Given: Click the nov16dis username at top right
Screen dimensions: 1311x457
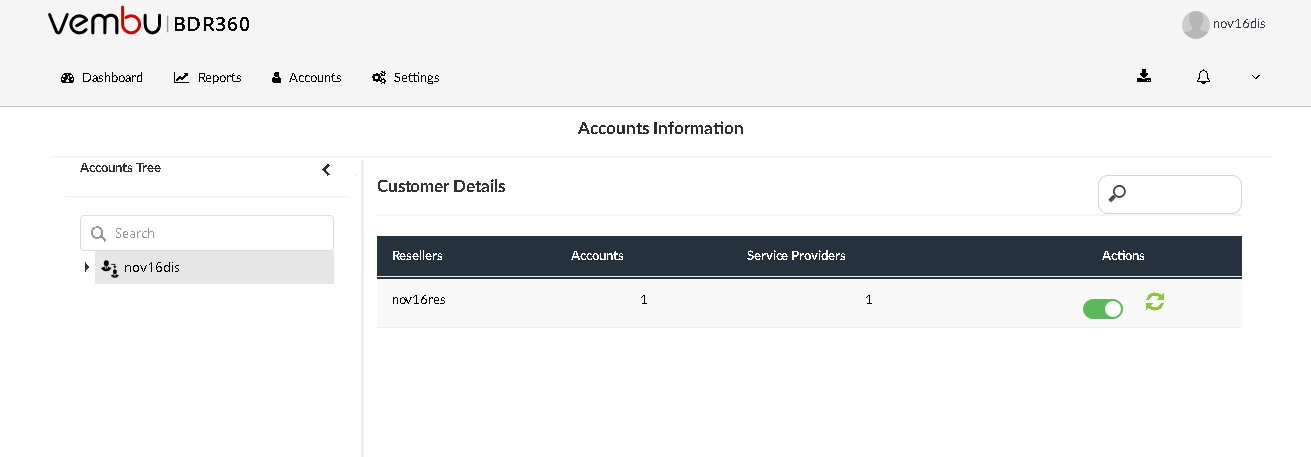Looking at the screenshot, I should click(1239, 24).
